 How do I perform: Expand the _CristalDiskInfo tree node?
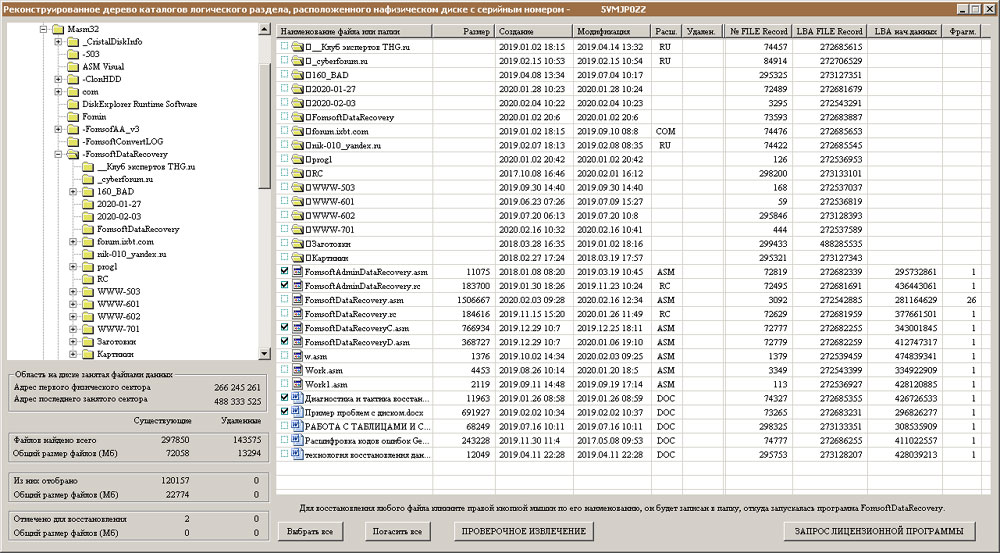click(x=58, y=42)
